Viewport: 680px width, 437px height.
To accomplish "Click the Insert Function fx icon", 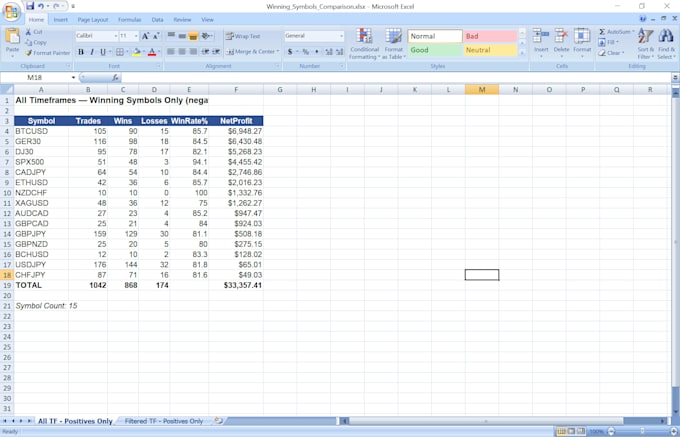I will pyautogui.click(x=115, y=78).
